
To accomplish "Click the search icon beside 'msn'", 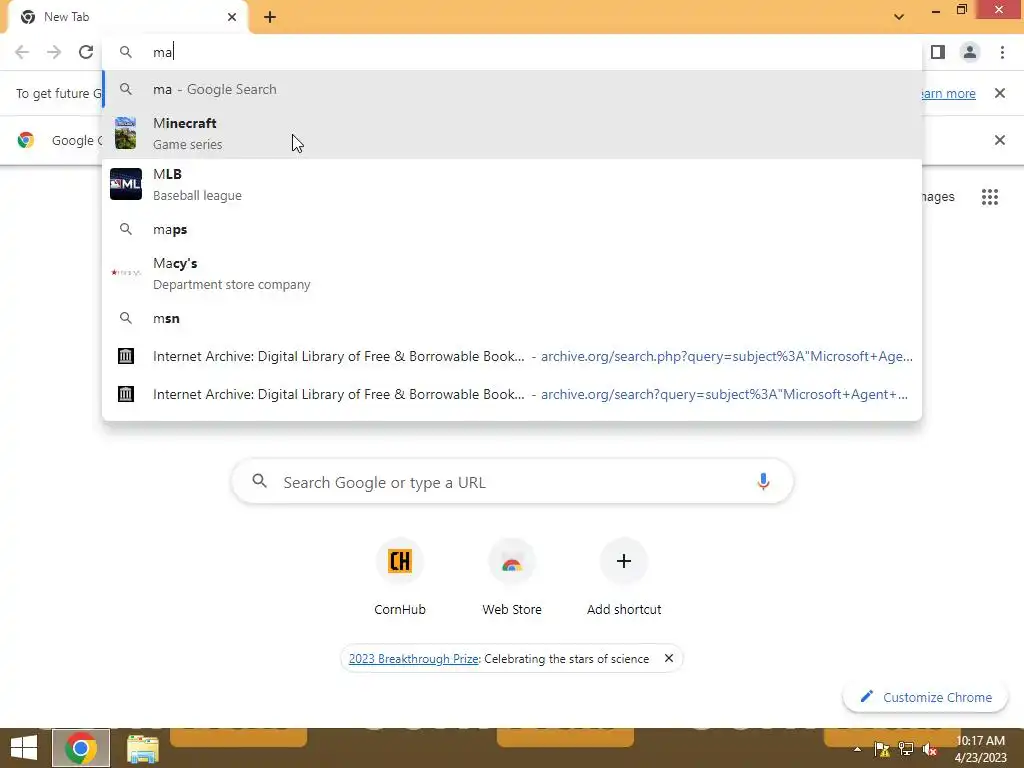I will click(125, 318).
